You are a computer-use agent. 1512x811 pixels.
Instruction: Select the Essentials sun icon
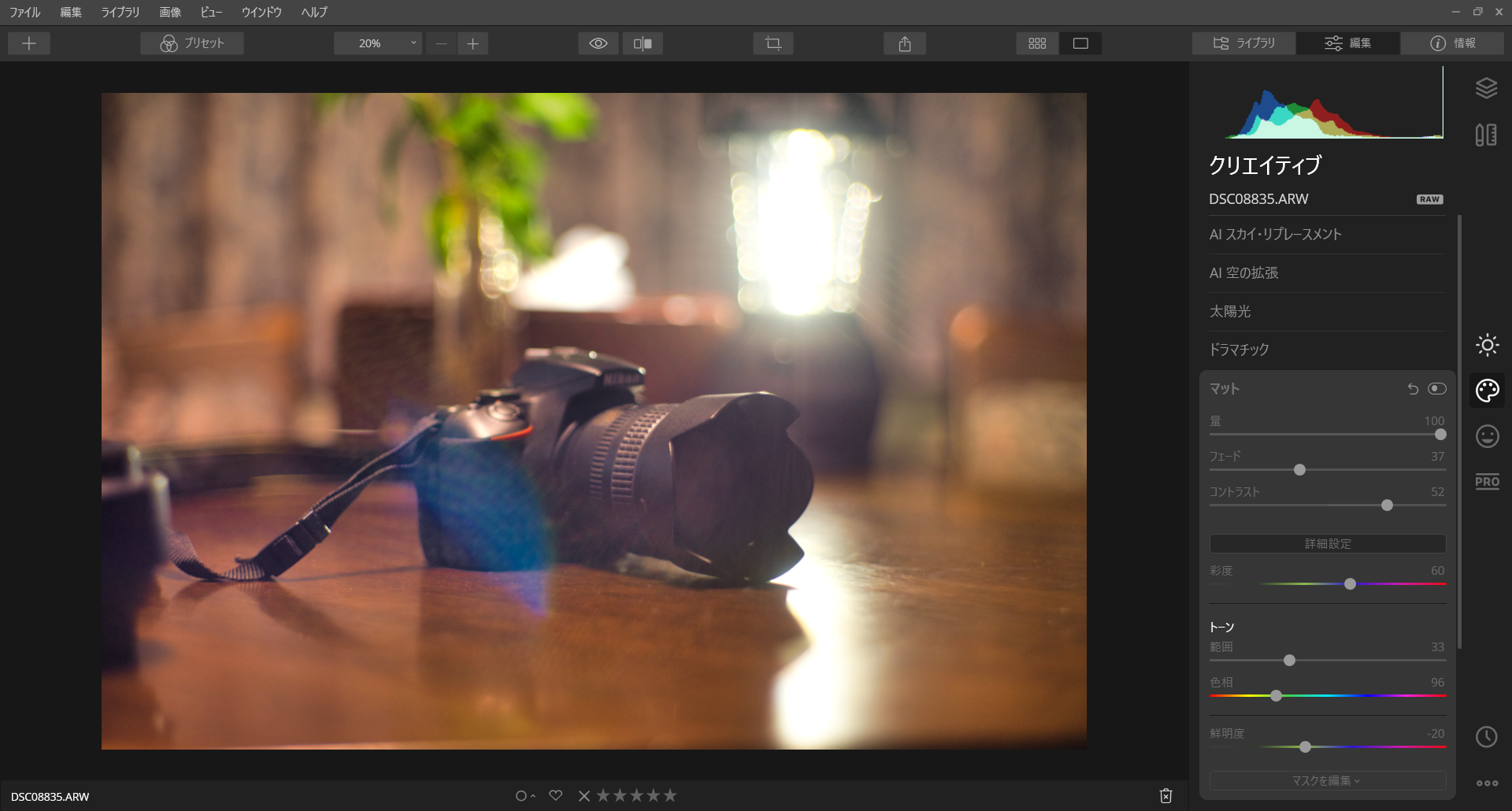pos(1487,345)
